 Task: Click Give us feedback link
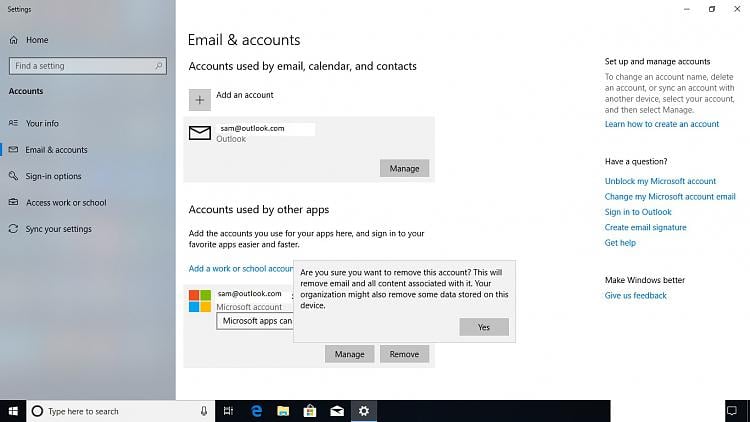tap(635, 296)
